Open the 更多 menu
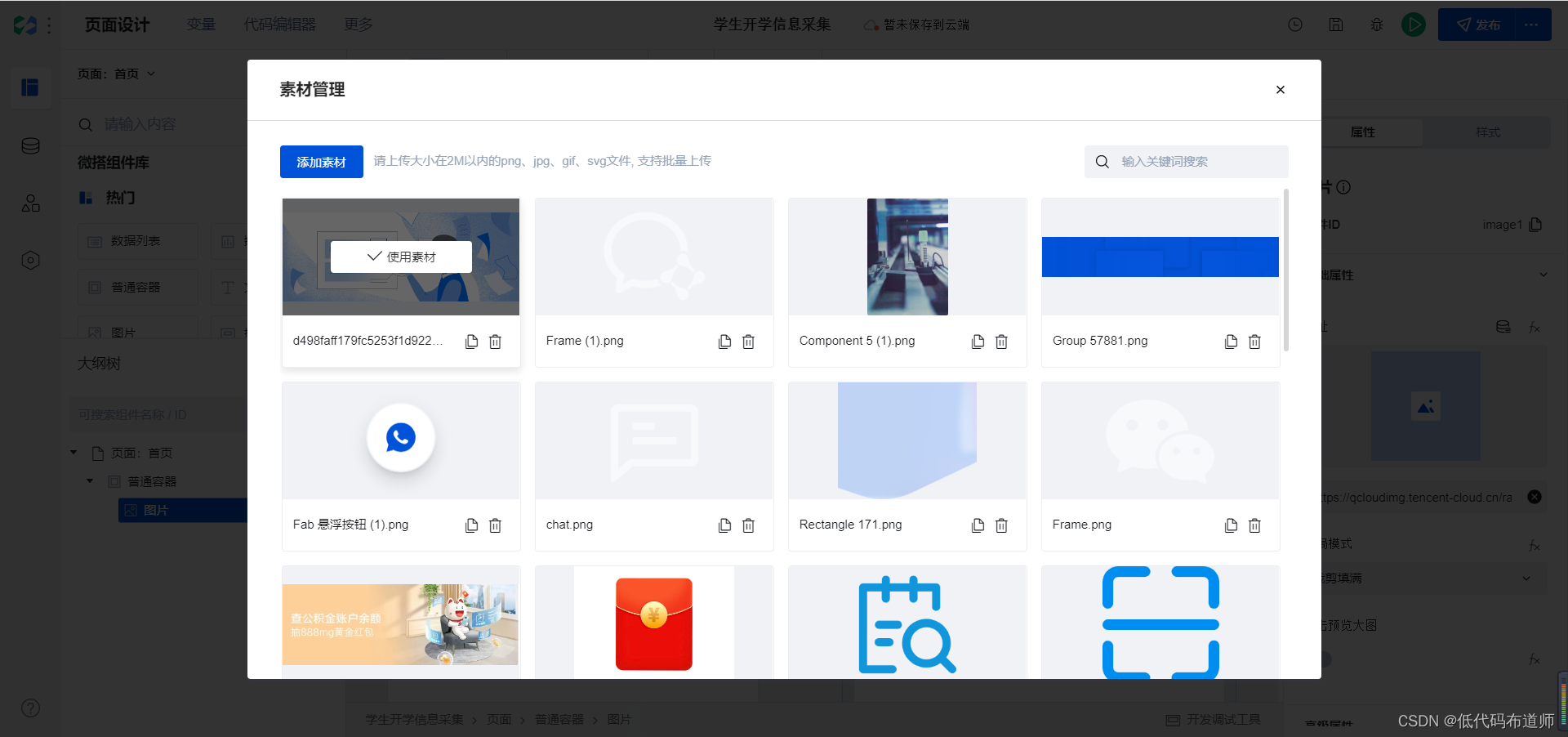Screen dimensions: 1568x737 coord(359,25)
